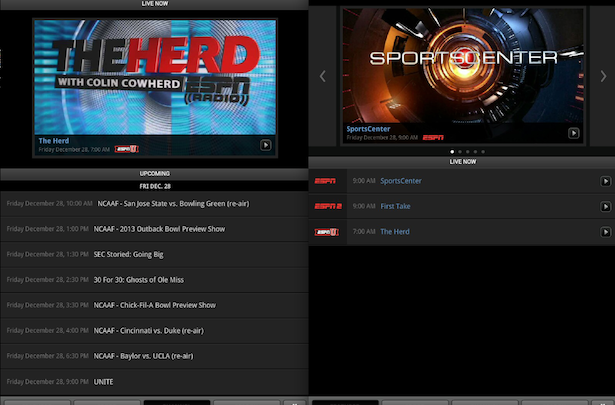Open the SportsCenter link in the Live Now list
The width and height of the screenshot is (615, 405).
point(401,181)
